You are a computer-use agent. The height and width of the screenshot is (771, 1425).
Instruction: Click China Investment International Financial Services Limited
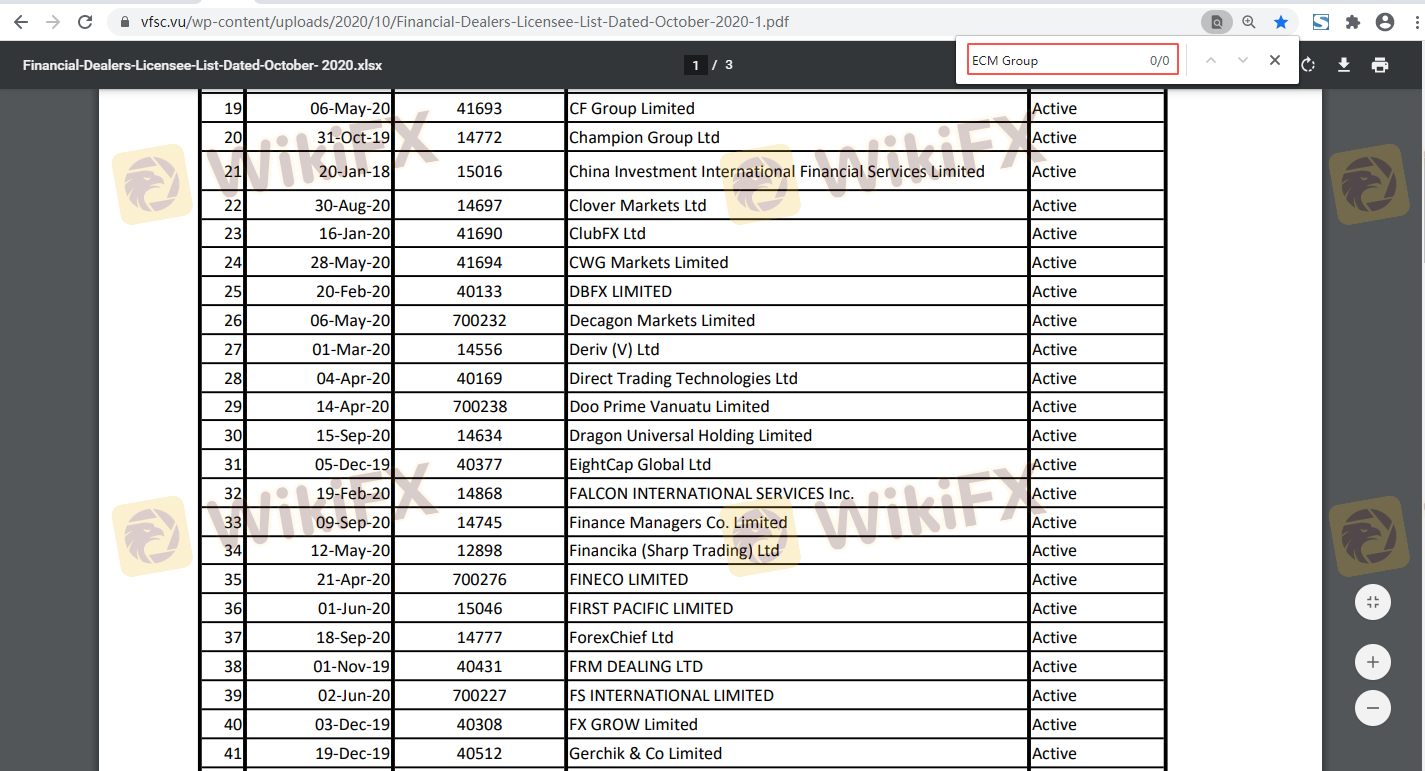click(777, 171)
